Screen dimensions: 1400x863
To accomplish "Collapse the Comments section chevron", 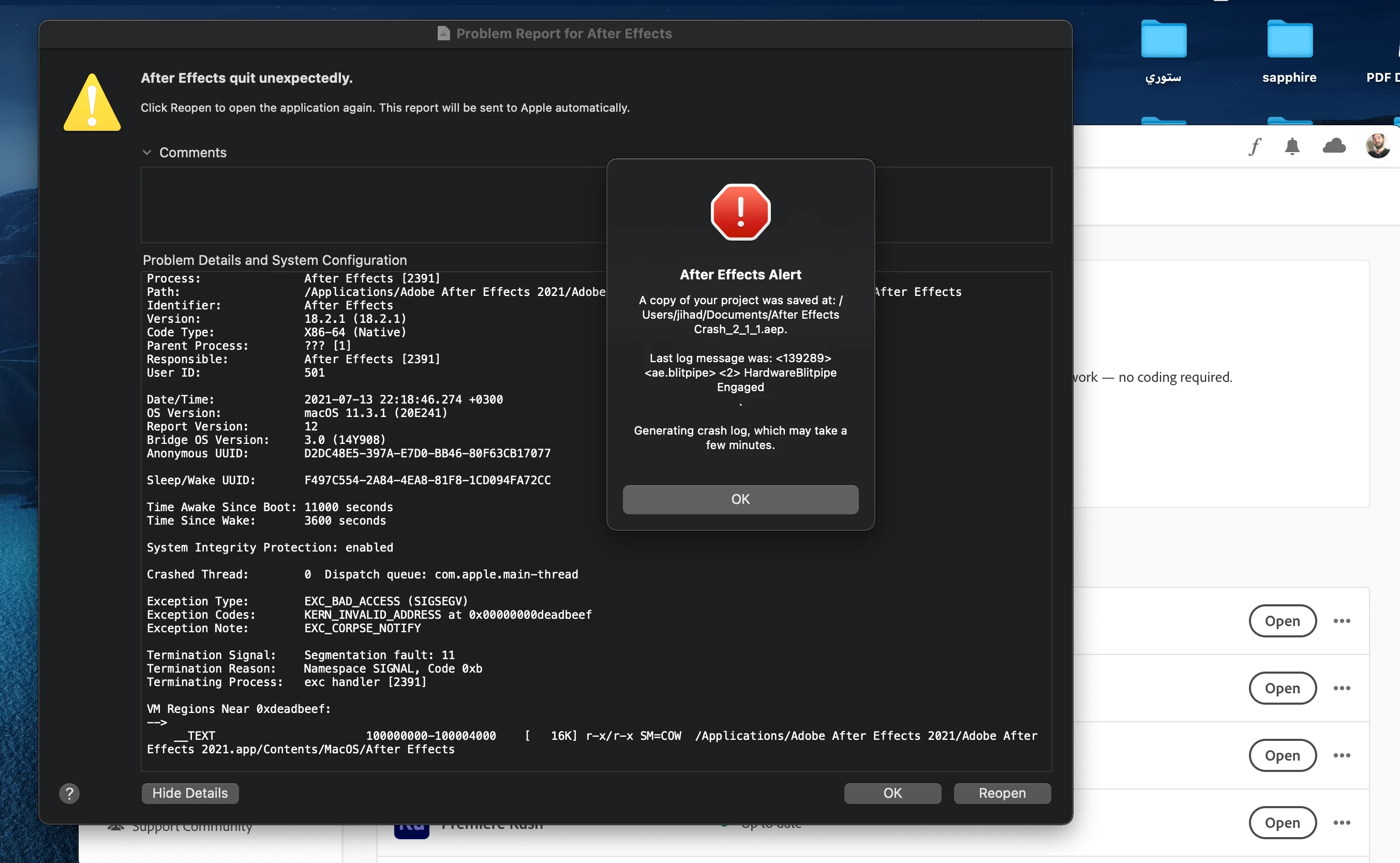I will click(147, 153).
